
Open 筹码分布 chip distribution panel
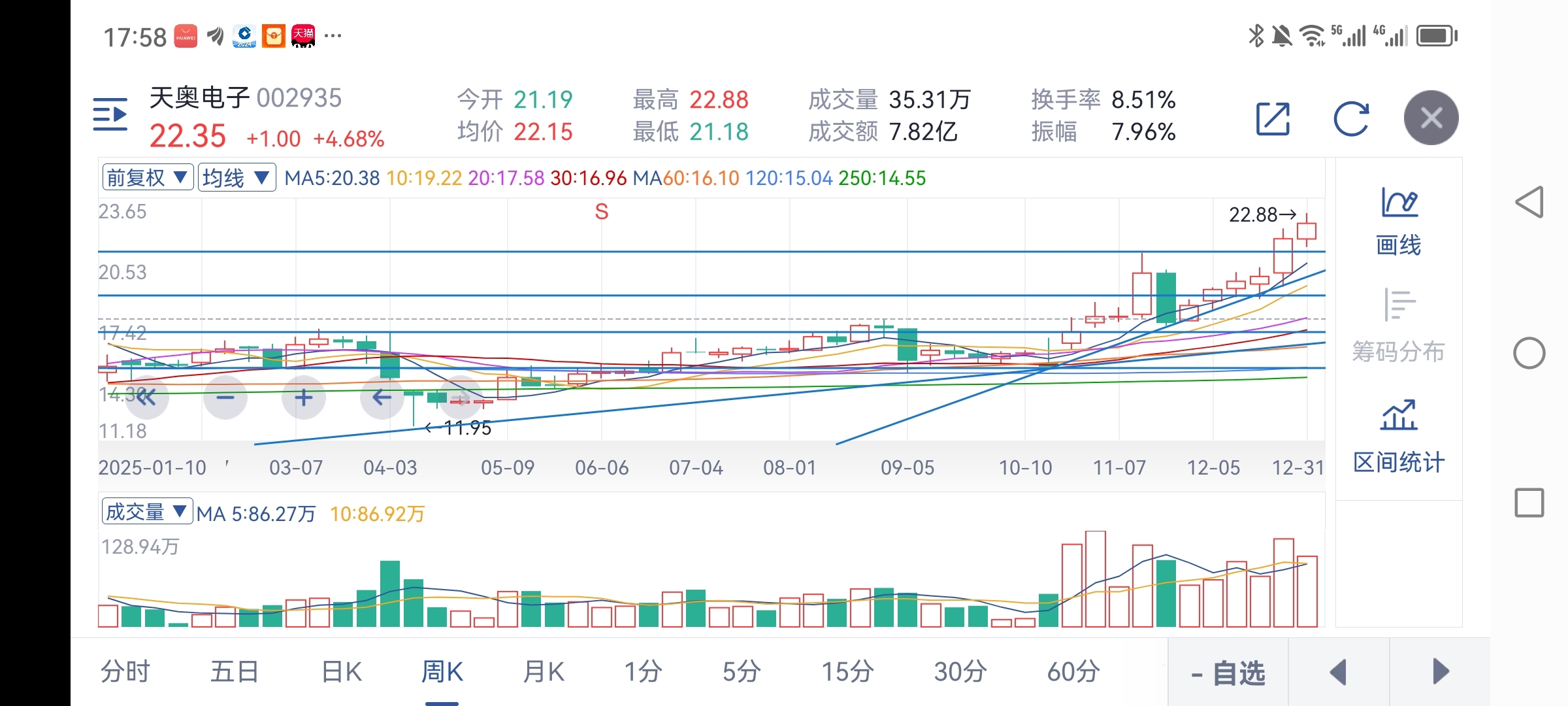coord(1398,326)
